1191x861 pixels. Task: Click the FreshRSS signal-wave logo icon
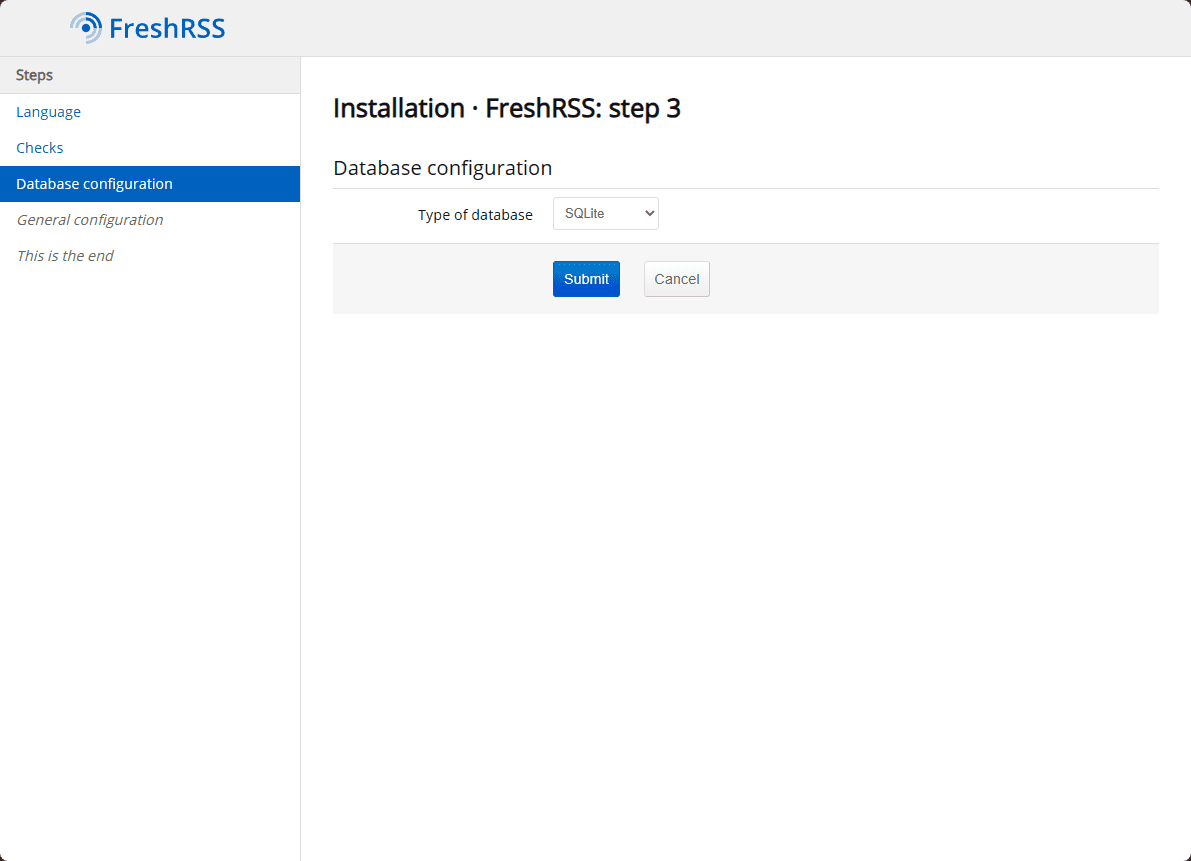tap(87, 28)
